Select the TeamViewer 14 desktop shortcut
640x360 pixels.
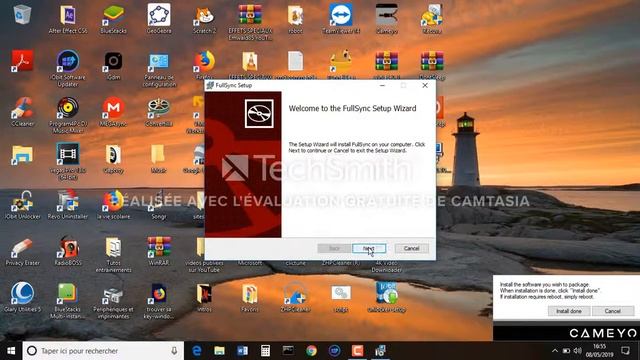pyautogui.click(x=341, y=19)
